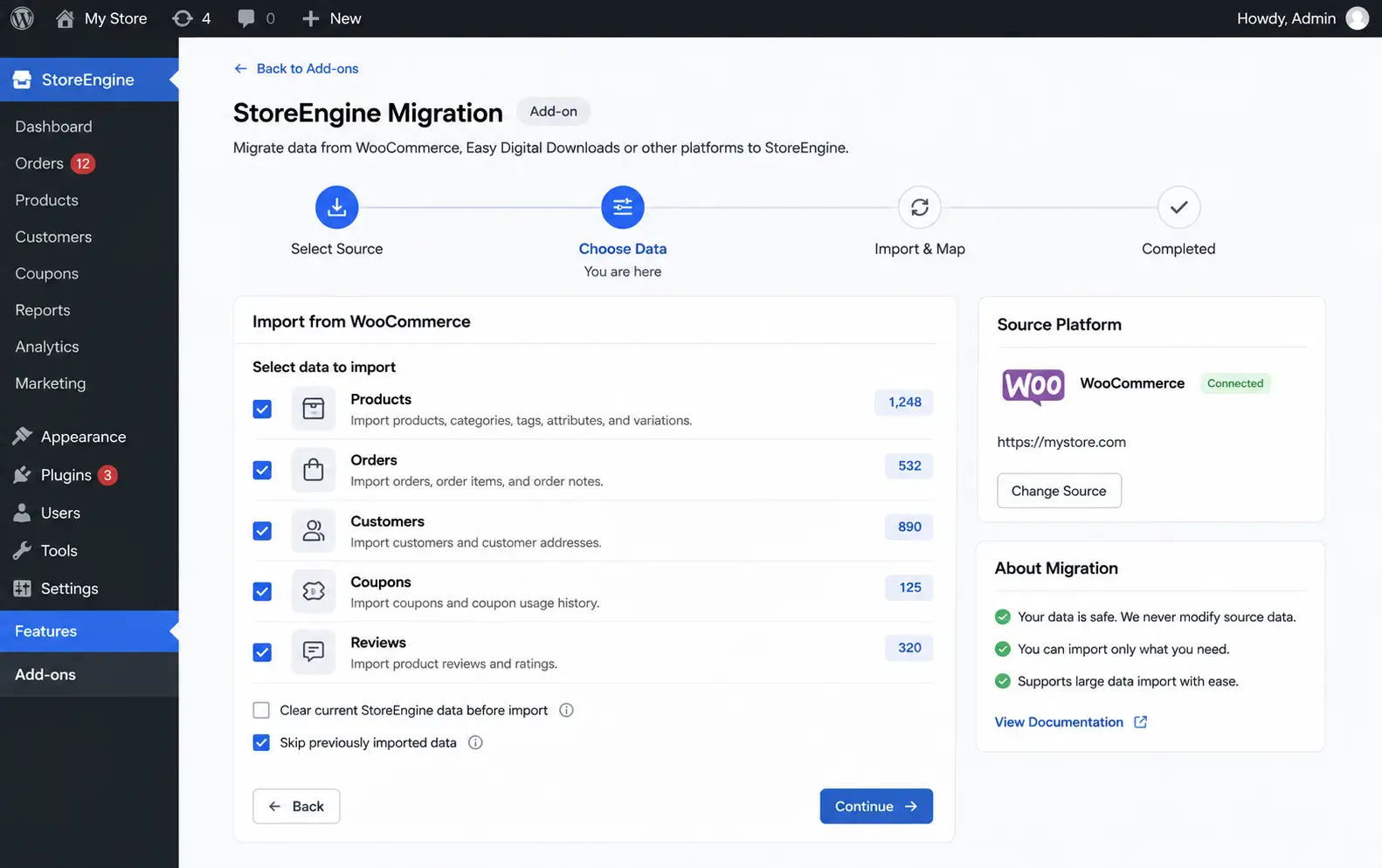Click the Howdy, Admin account link

point(1286,18)
